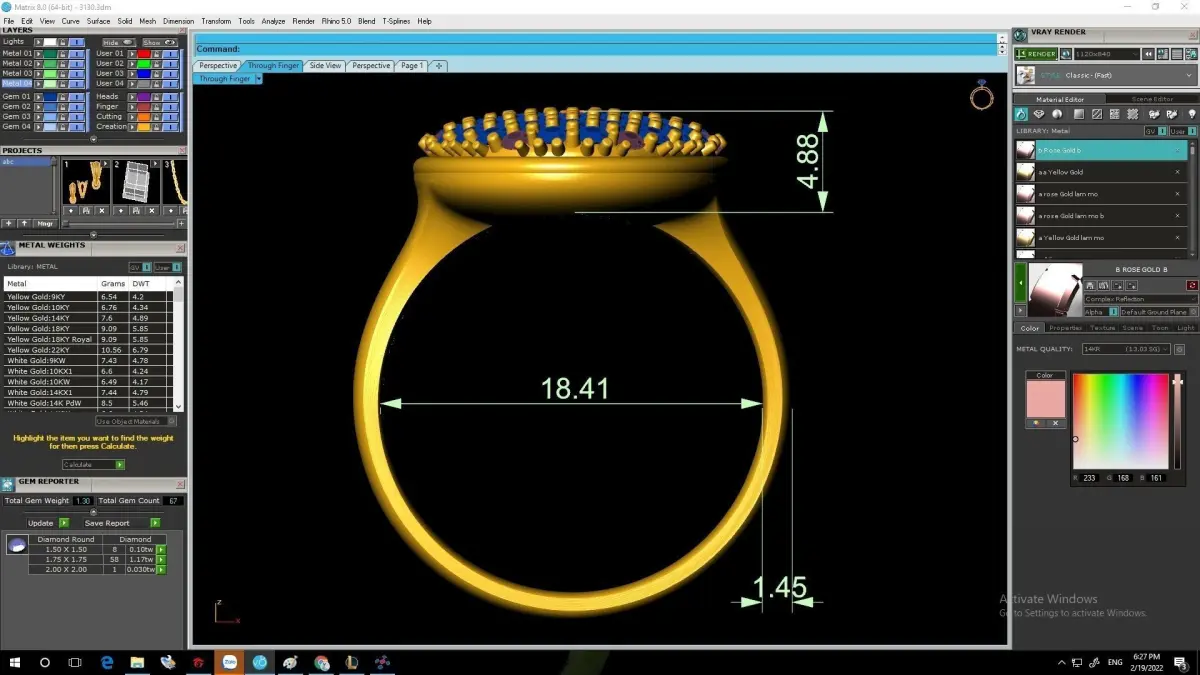The width and height of the screenshot is (1200, 675).
Task: Select 'a Yellow Gold lam mo' material
Action: (x=1101, y=238)
